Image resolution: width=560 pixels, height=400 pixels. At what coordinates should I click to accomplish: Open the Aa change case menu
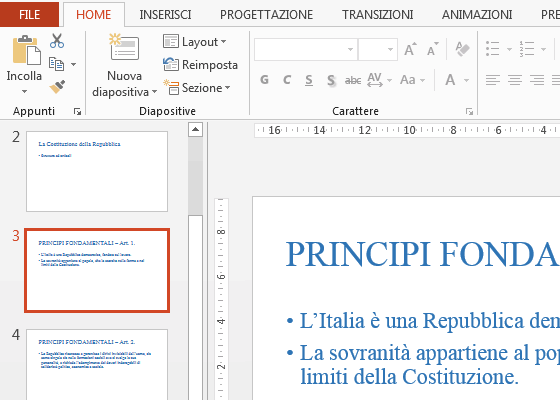(x=412, y=80)
